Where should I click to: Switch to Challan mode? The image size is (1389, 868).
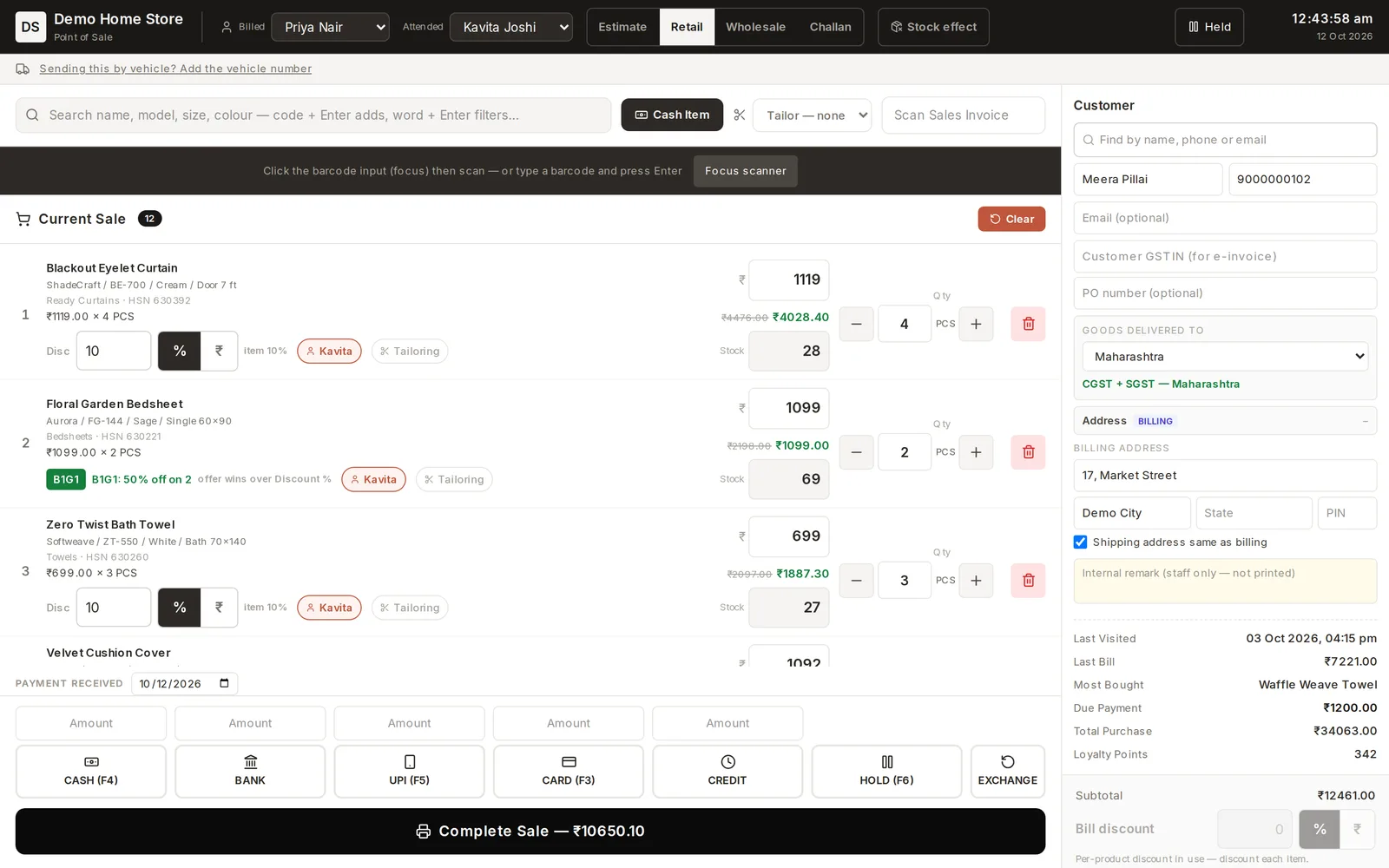click(x=831, y=27)
